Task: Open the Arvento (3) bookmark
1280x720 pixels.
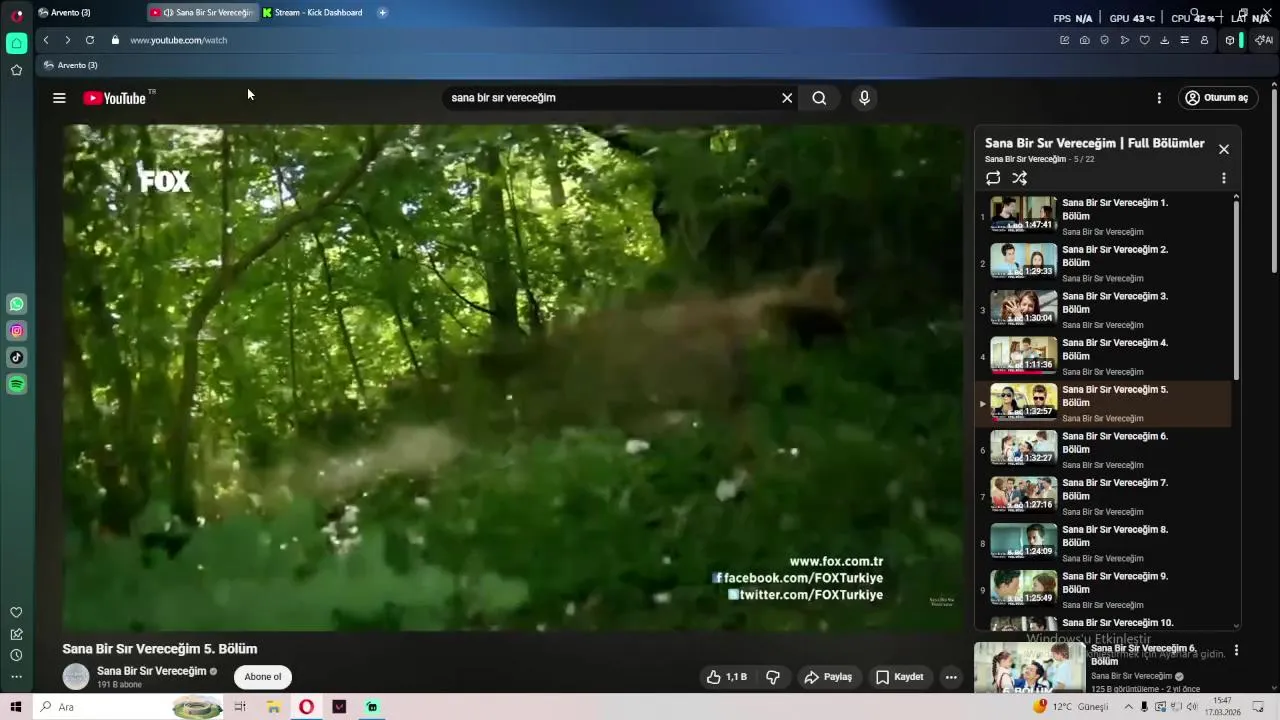Action: pos(70,65)
